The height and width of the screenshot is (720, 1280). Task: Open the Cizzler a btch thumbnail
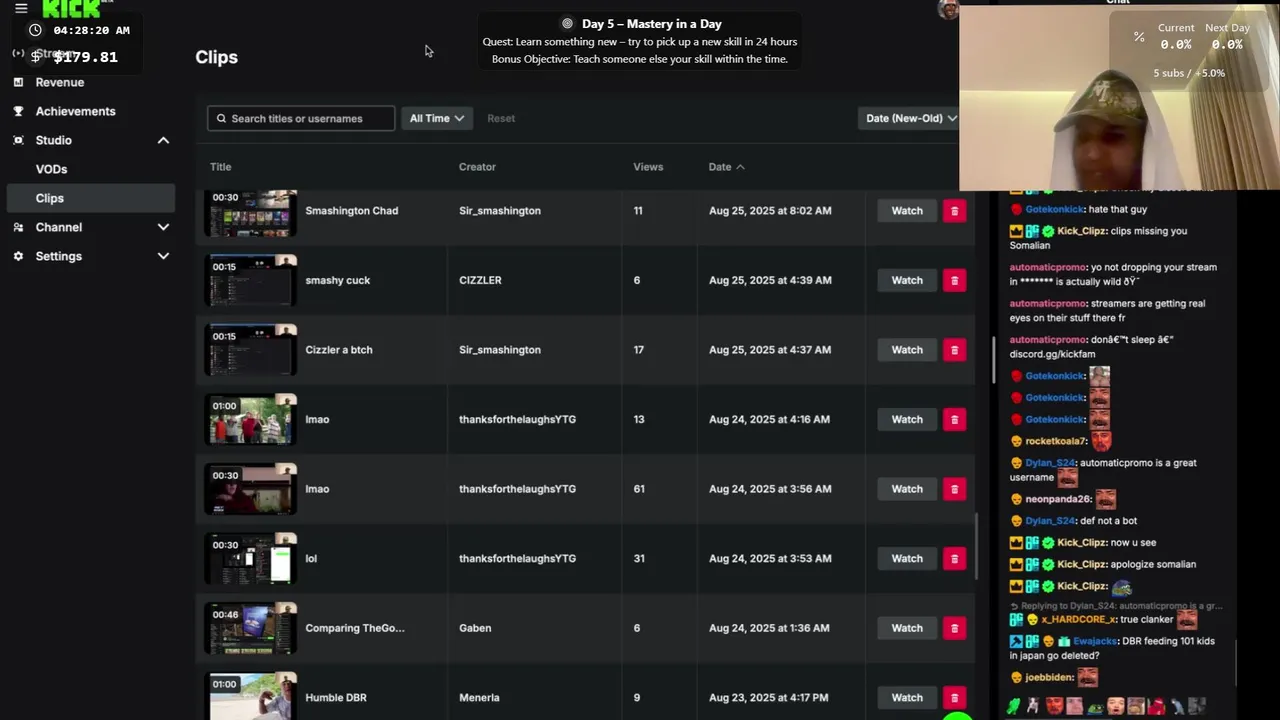pyautogui.click(x=251, y=350)
